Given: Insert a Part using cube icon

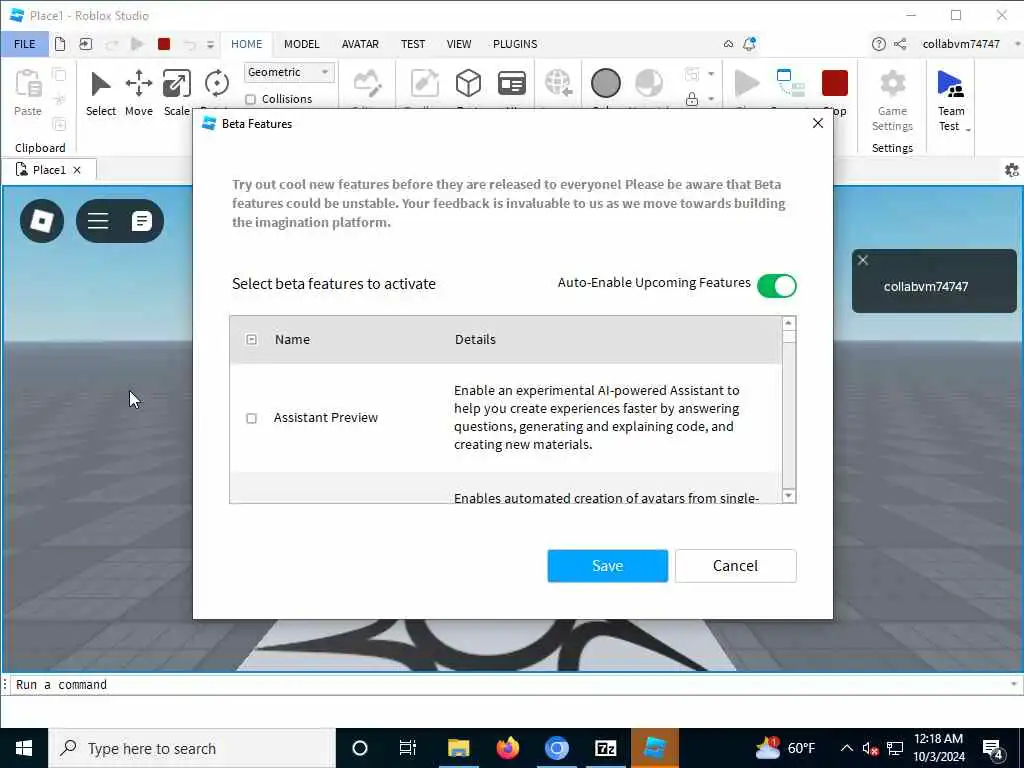Looking at the screenshot, I should [468, 84].
